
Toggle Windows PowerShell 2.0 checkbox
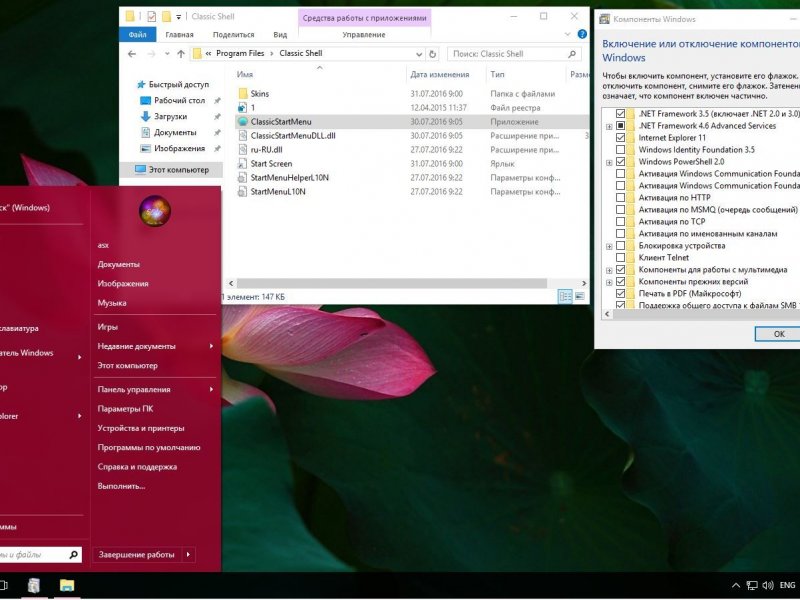(620, 162)
